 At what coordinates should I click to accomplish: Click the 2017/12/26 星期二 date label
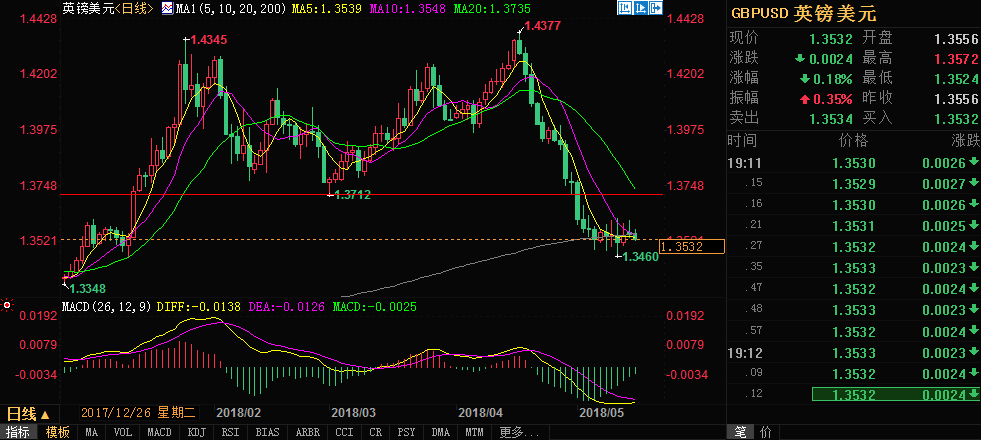tap(139, 414)
